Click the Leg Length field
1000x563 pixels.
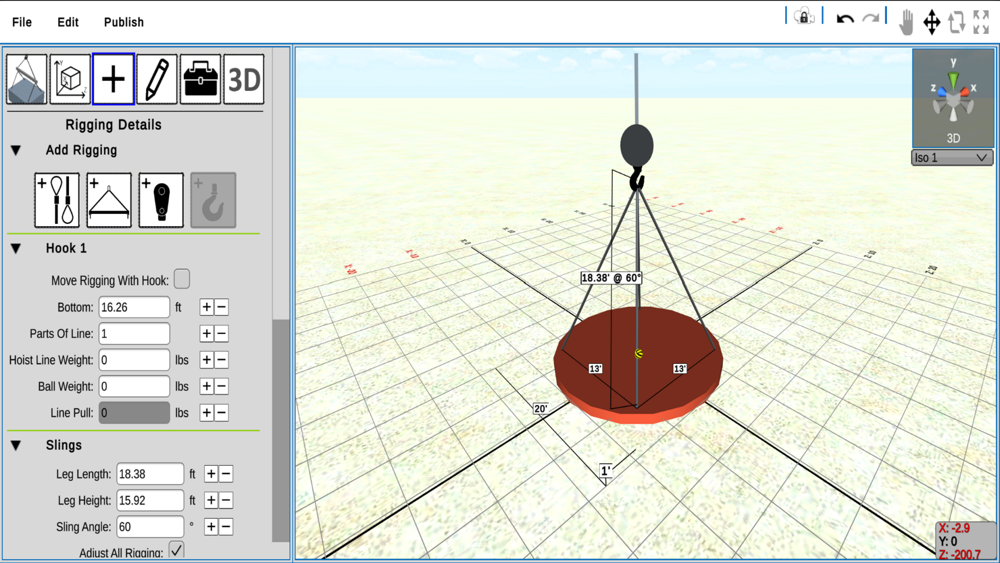[x=150, y=474]
